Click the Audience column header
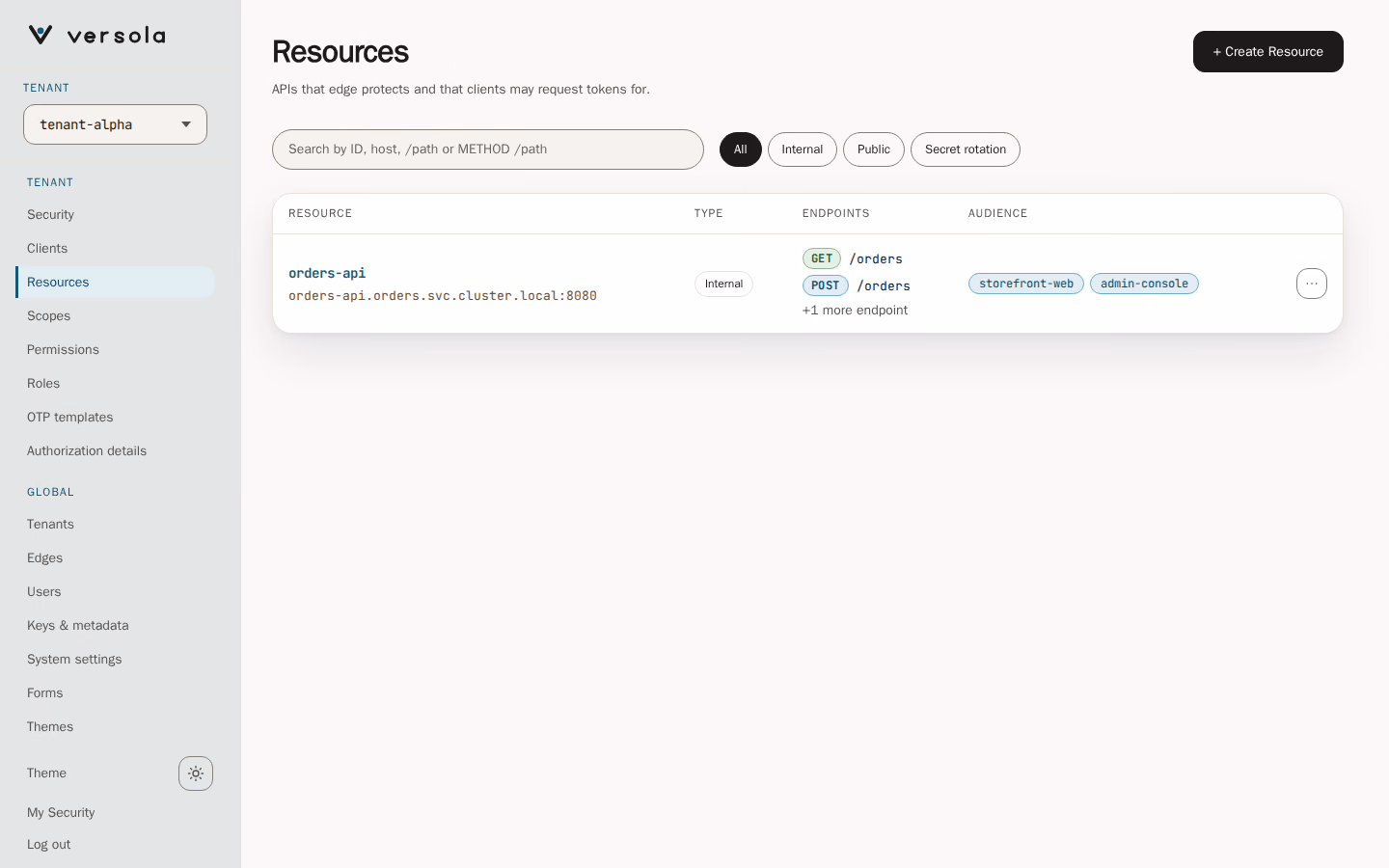Viewport: 1389px width, 868px height. (x=997, y=213)
